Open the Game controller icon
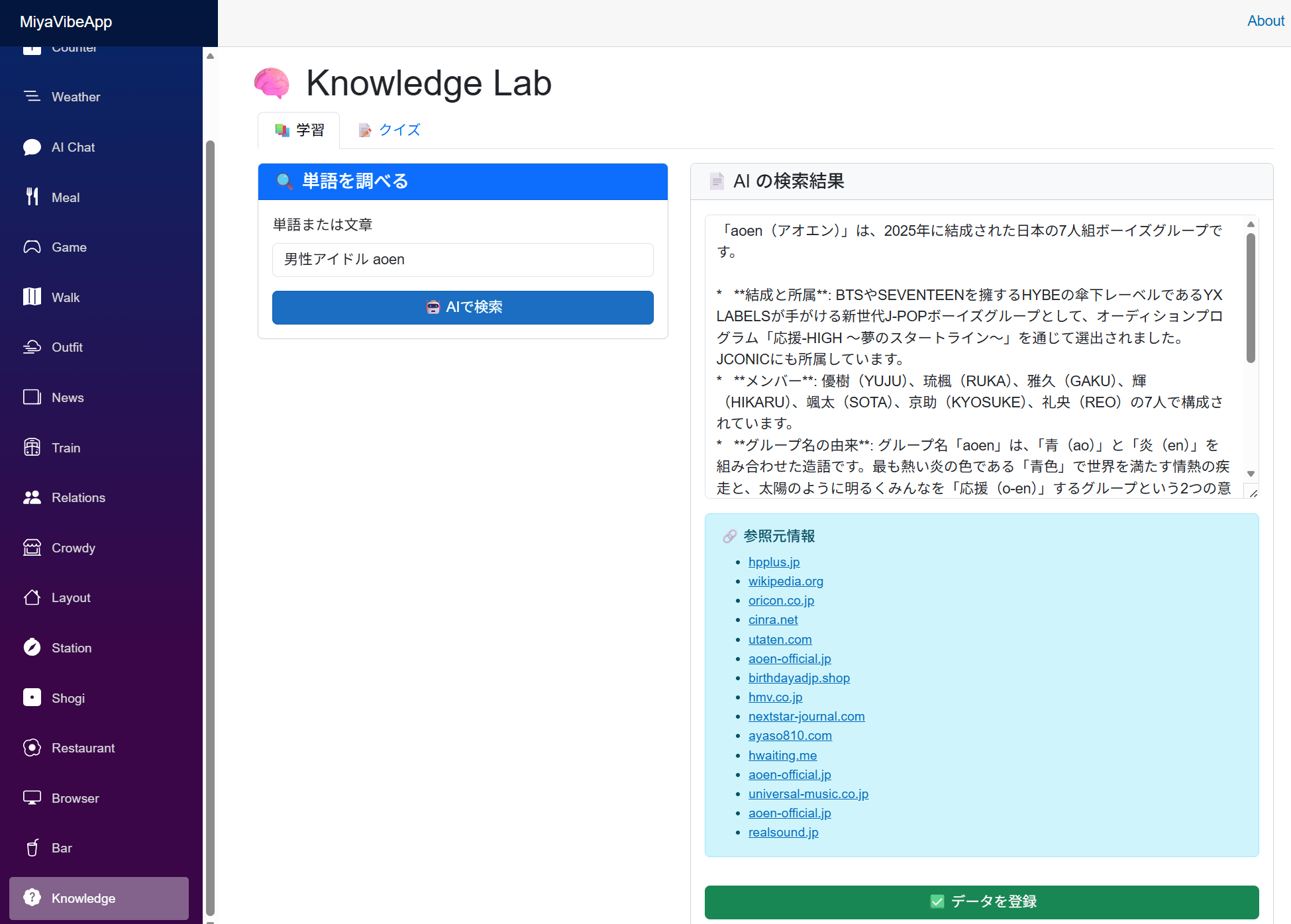Viewport: 1291px width, 924px height. [x=32, y=247]
